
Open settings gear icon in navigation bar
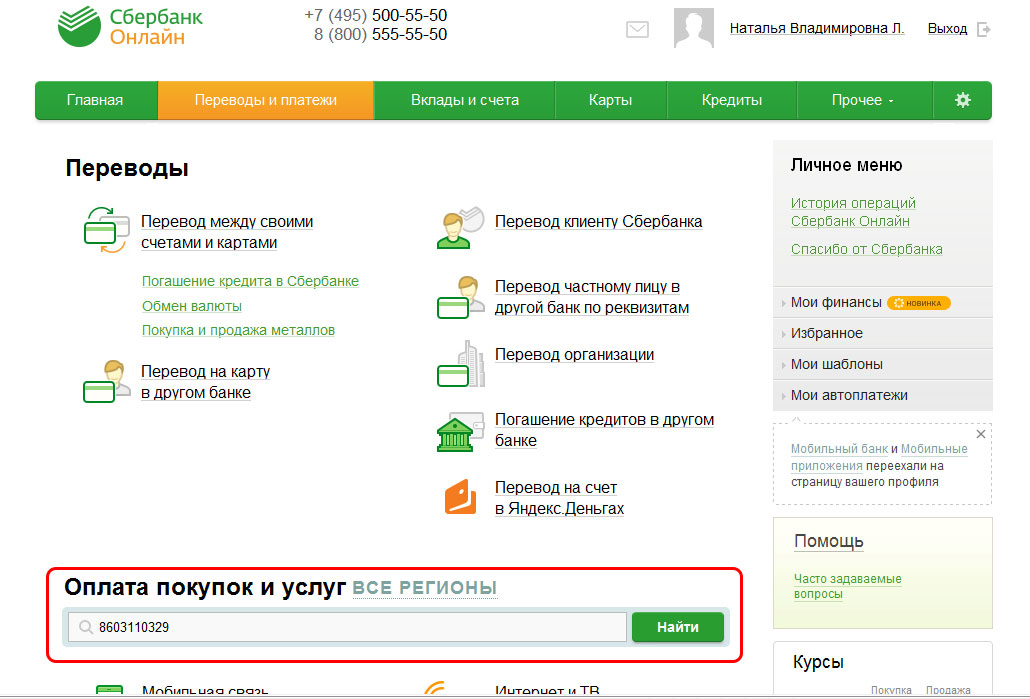pyautogui.click(x=962, y=100)
